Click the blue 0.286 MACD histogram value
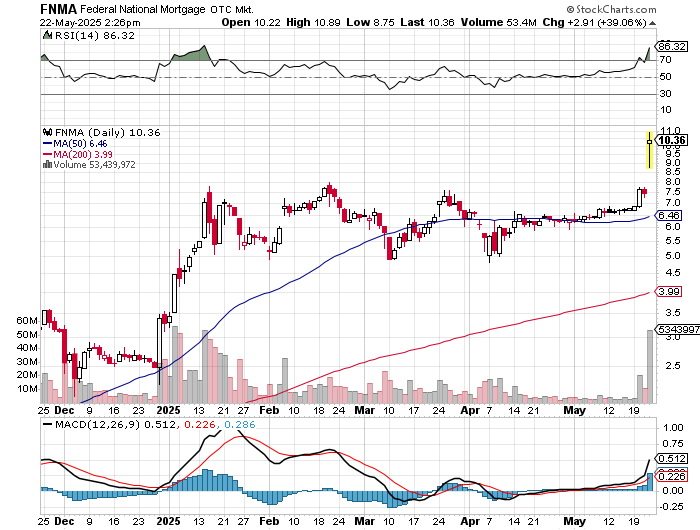The height and width of the screenshot is (530, 700). 240,424
